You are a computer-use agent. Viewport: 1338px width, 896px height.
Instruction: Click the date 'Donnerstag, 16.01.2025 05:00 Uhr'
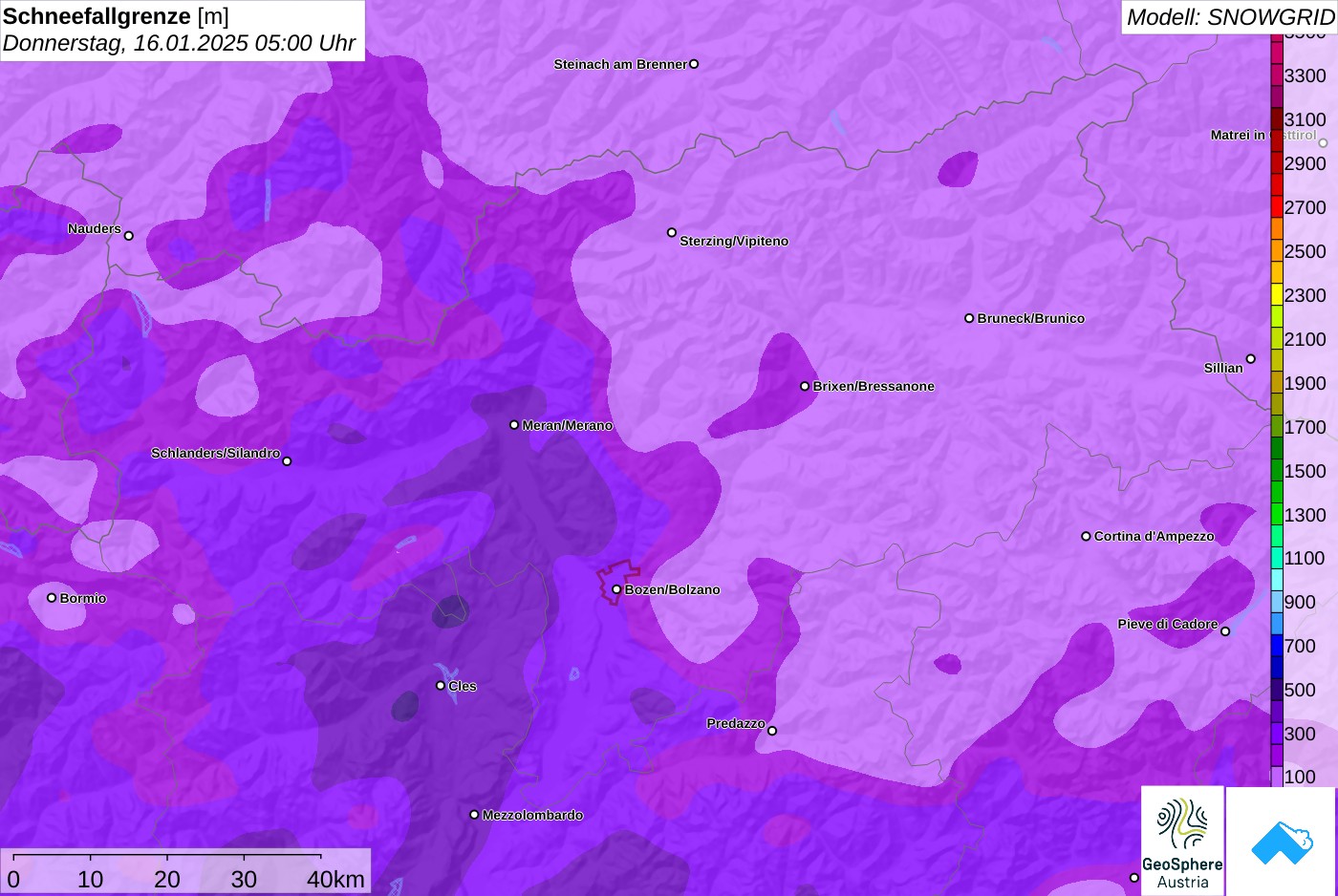[180, 44]
